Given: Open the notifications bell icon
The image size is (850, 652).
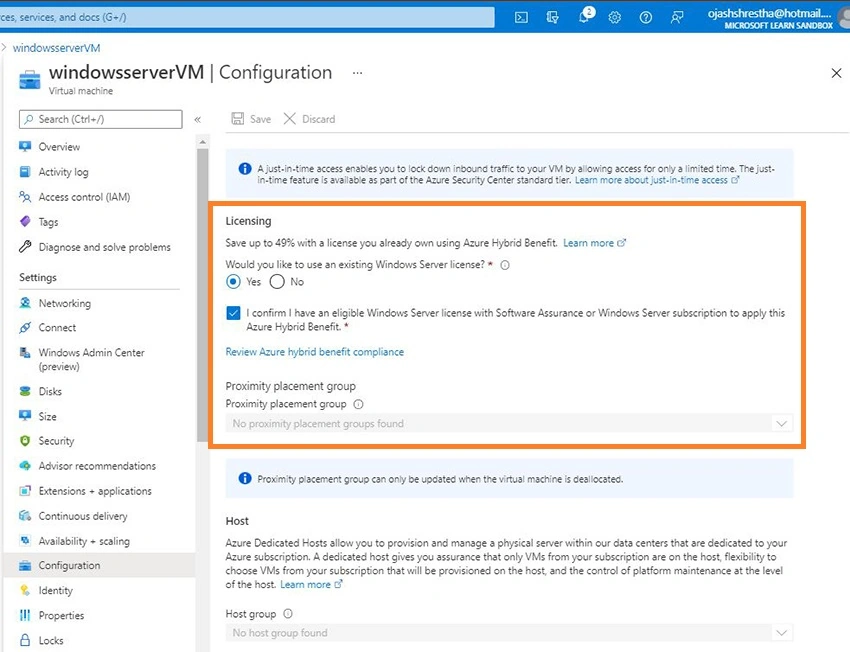Looking at the screenshot, I should click(584, 17).
